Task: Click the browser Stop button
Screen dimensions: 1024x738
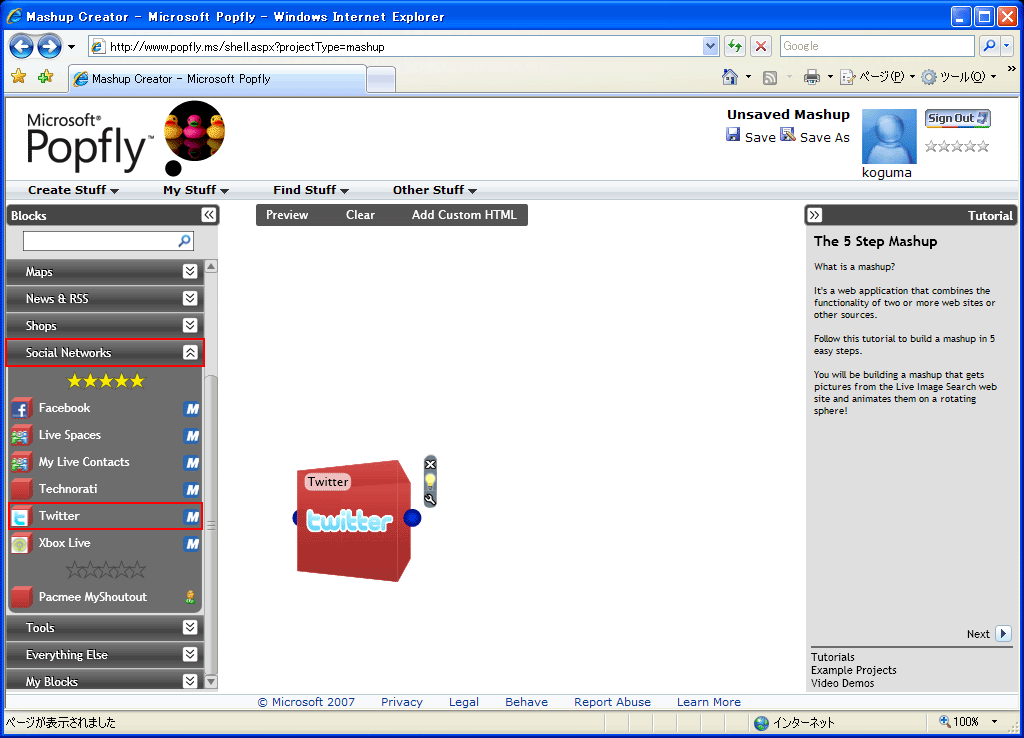Action: coord(761,46)
